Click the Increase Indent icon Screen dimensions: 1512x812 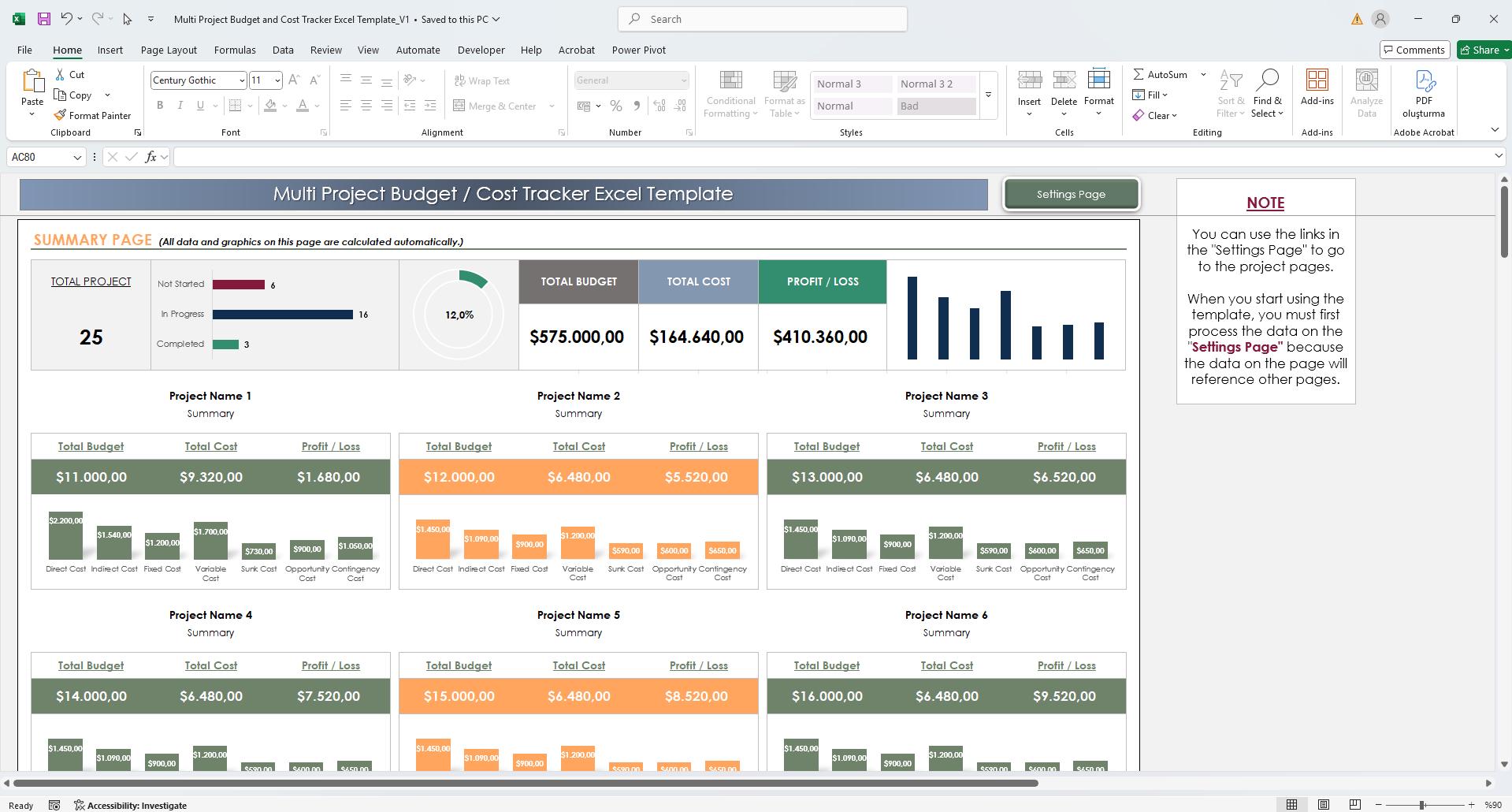(x=429, y=106)
